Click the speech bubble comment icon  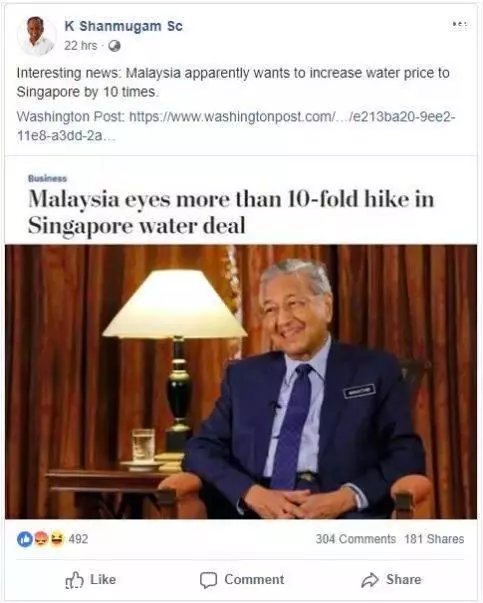[208, 580]
